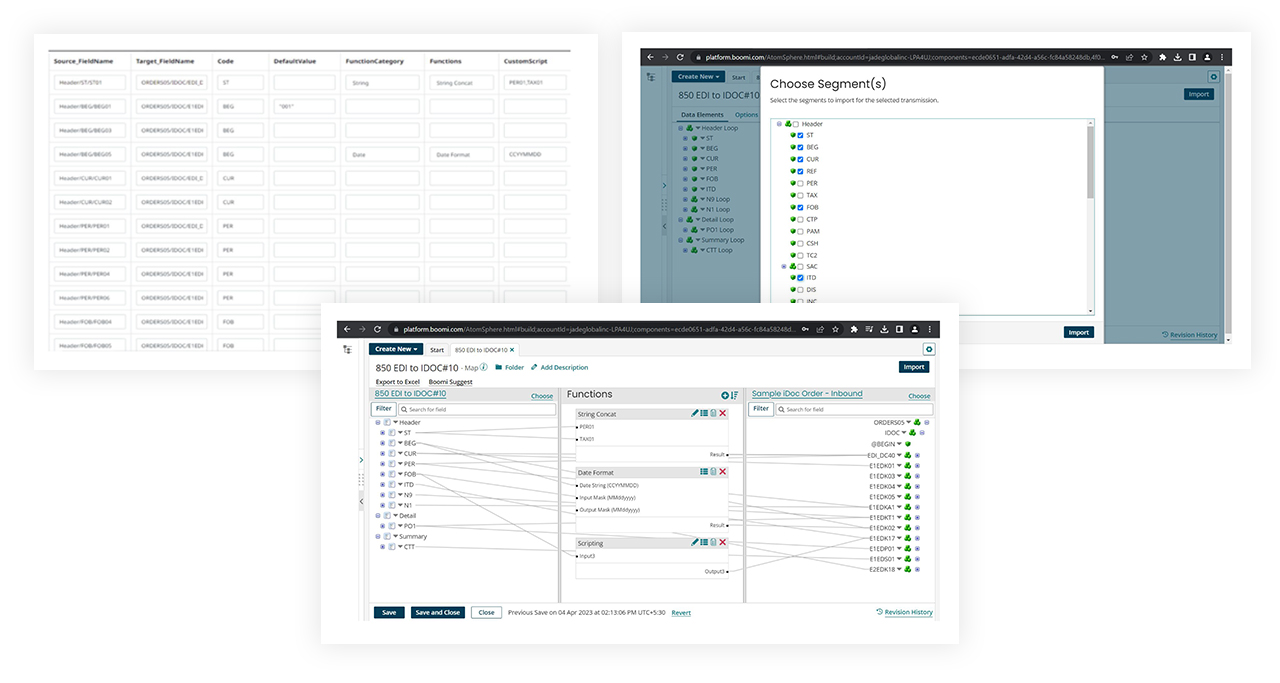
Task: Check the PER segment checkbox
Action: coord(800,183)
